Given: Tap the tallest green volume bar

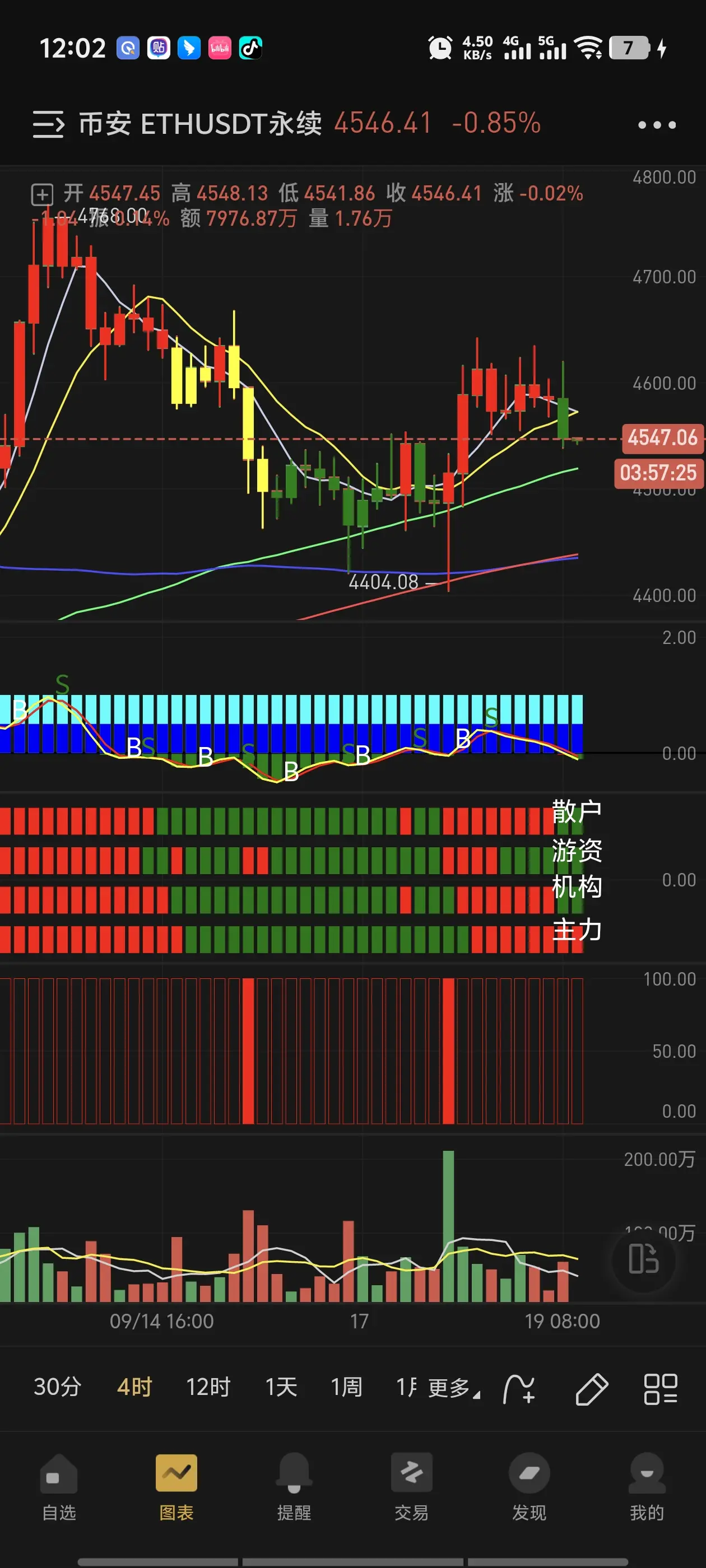Looking at the screenshot, I should (448, 1226).
